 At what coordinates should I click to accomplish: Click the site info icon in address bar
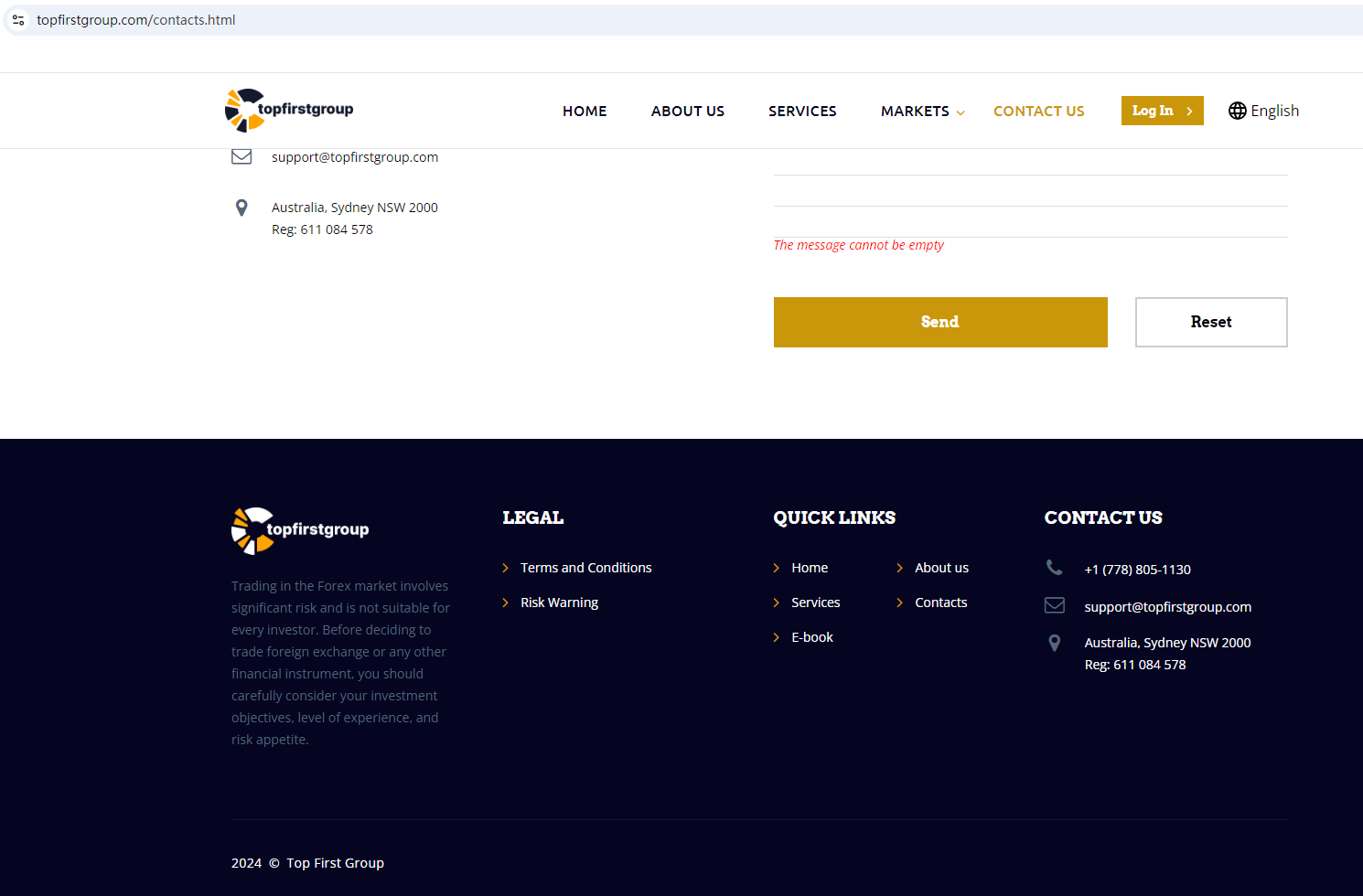coord(18,20)
